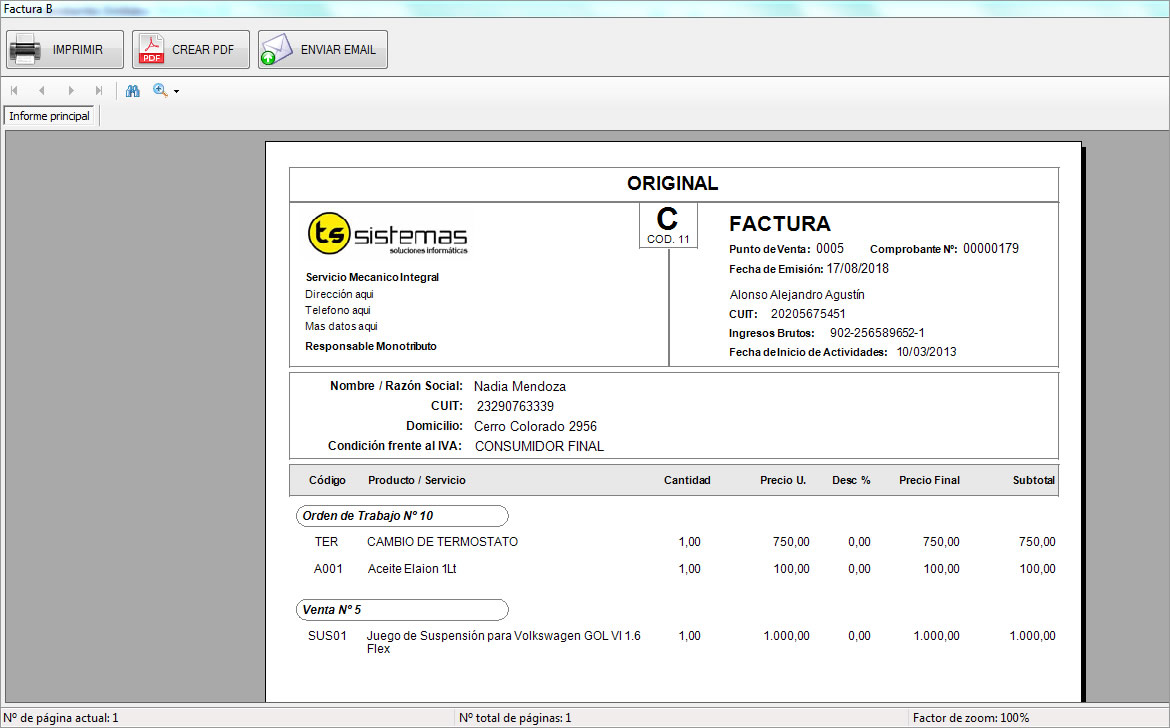The height and width of the screenshot is (728, 1170).
Task: Click subtotal 1.000,00 of SUS01 row
Action: tap(1033, 636)
